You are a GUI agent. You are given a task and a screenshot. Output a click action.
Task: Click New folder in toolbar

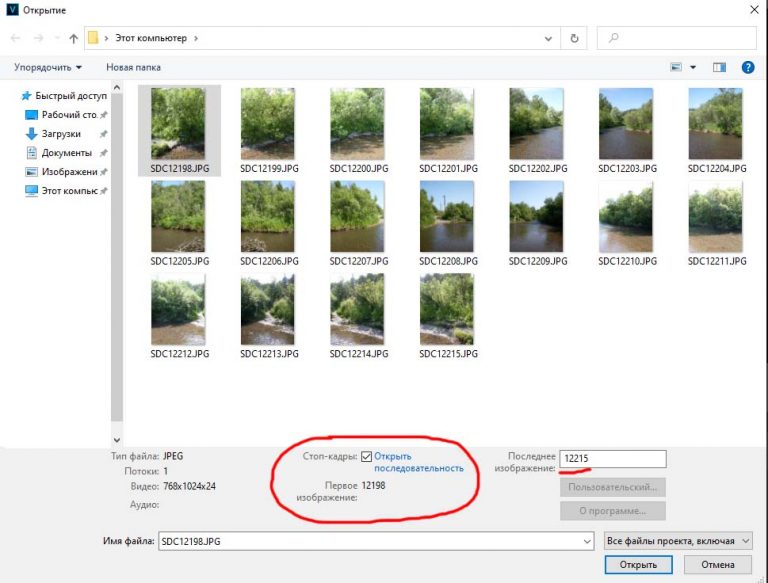click(x=134, y=67)
